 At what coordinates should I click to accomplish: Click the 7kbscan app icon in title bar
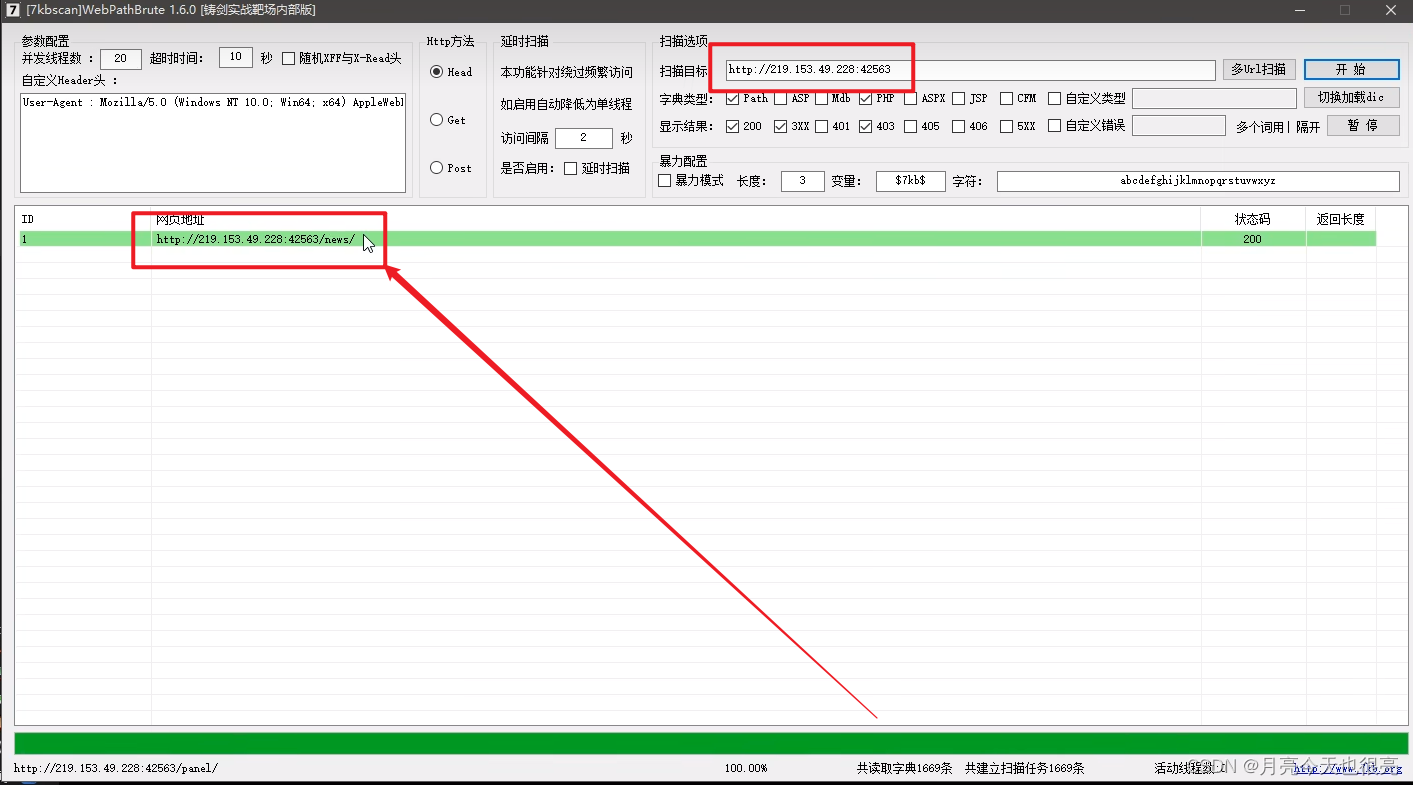(13, 10)
